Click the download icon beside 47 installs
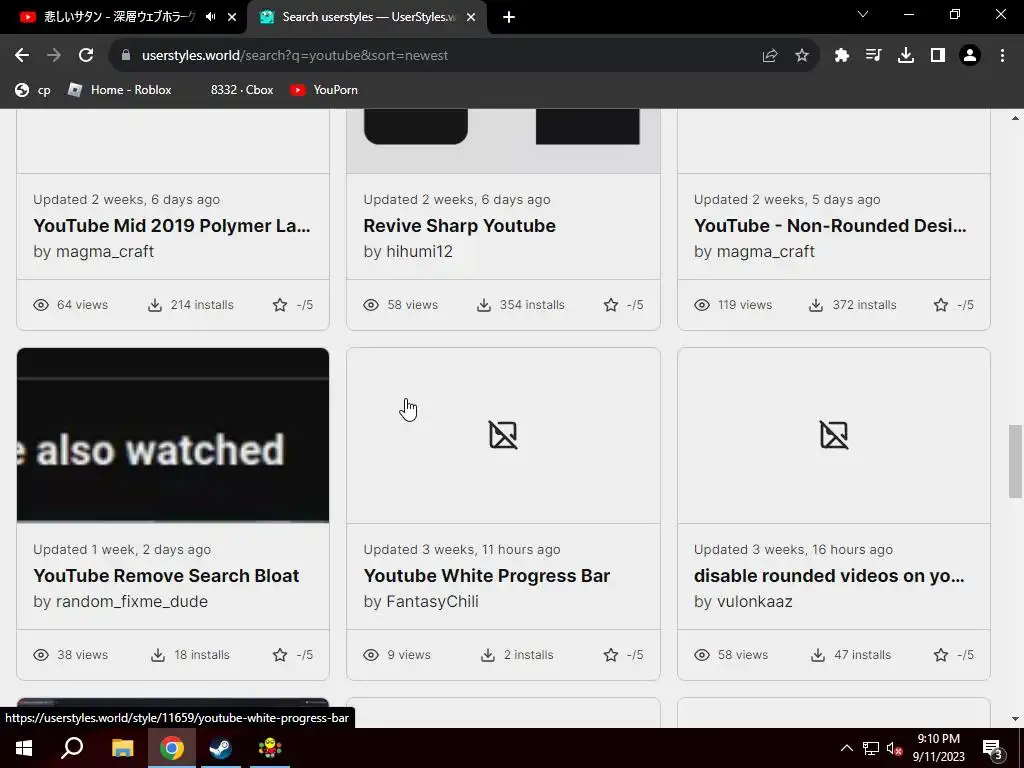 point(818,655)
